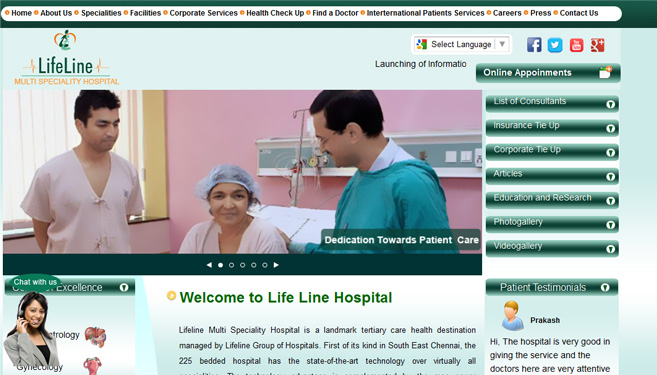Click the bullet icon beside Welcome heading
The image size is (657, 375).
pos(171,296)
